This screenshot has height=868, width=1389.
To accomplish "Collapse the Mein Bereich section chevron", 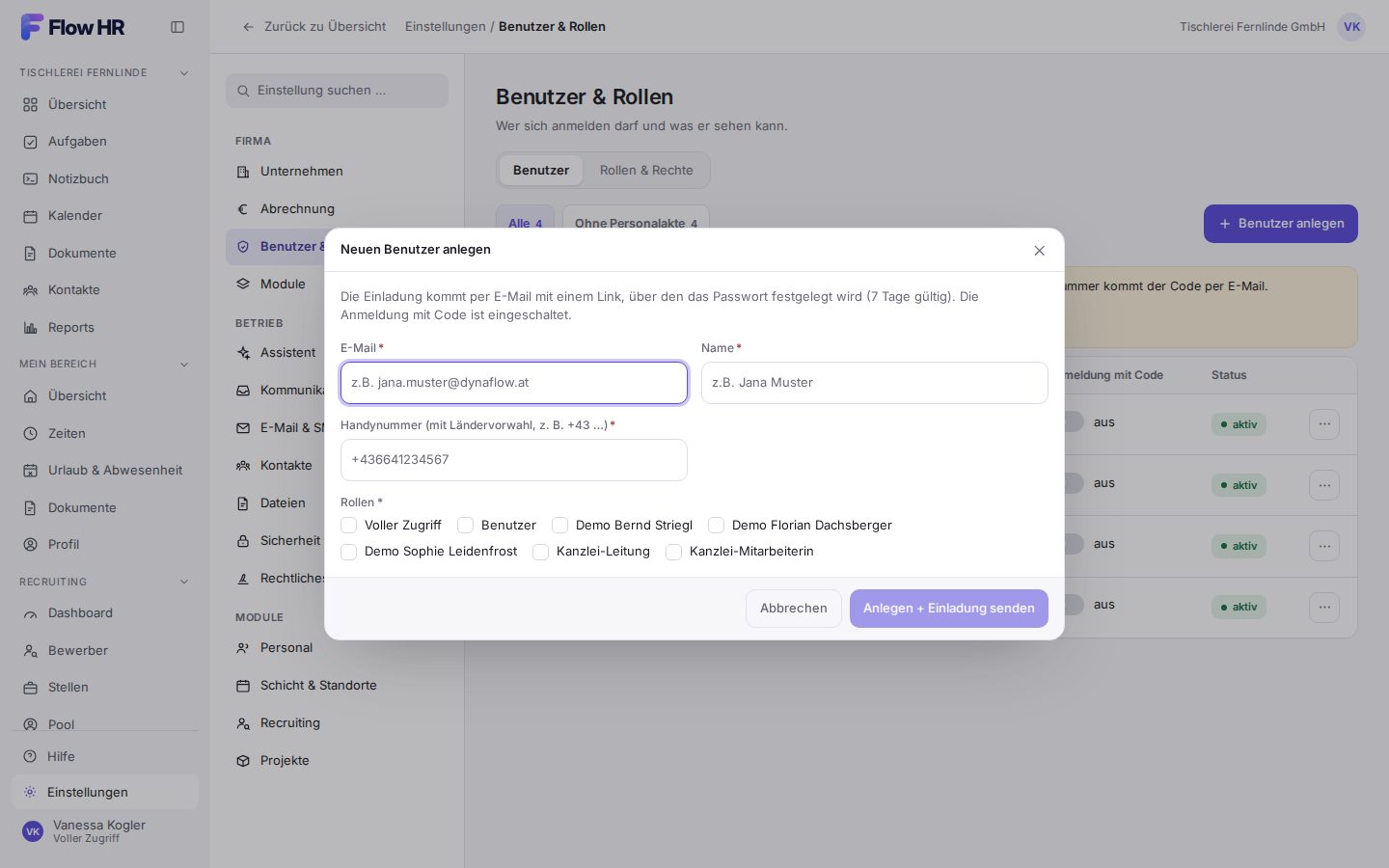I will (184, 365).
